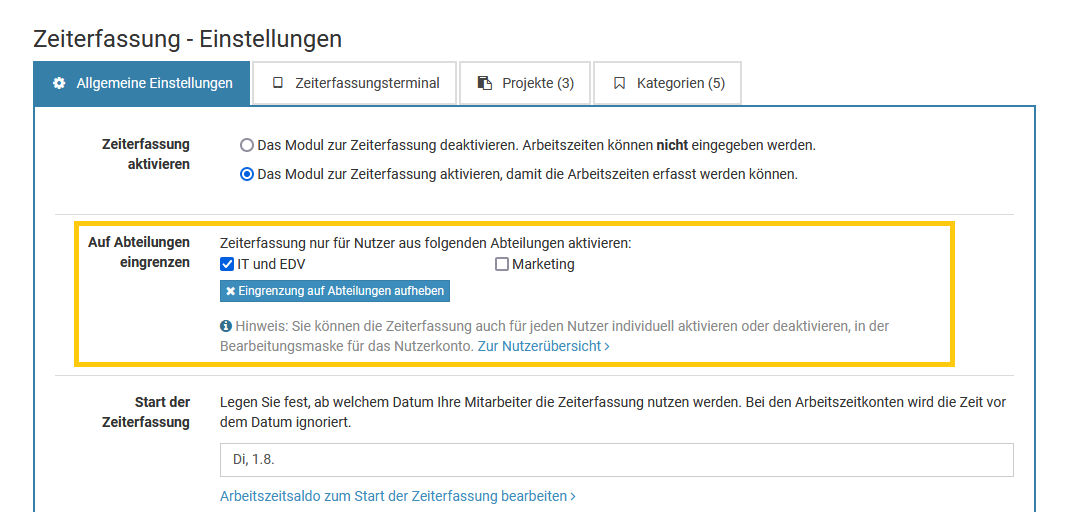Select the radio button to deactivate Zeiterfassung module
The image size is (1072, 512).
tap(247, 145)
